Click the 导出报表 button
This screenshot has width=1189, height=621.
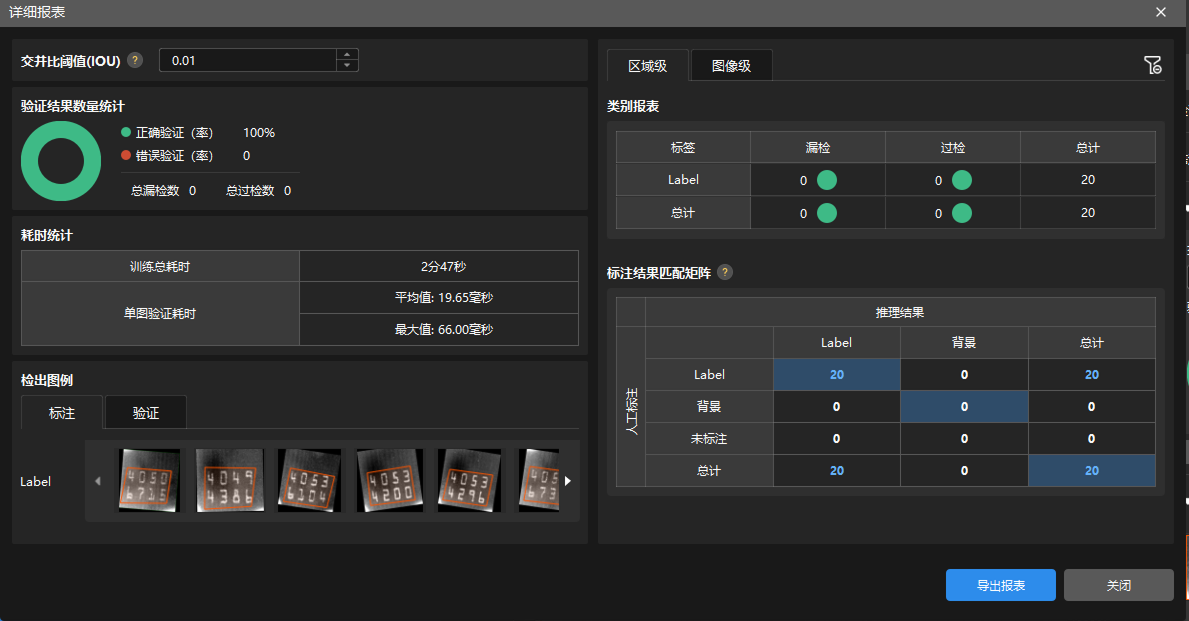click(1000, 585)
